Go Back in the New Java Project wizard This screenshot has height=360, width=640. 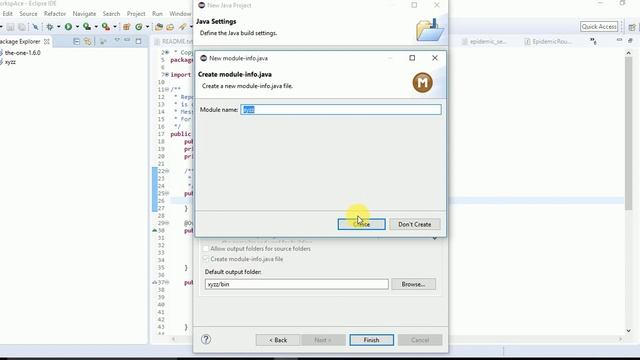pos(278,340)
